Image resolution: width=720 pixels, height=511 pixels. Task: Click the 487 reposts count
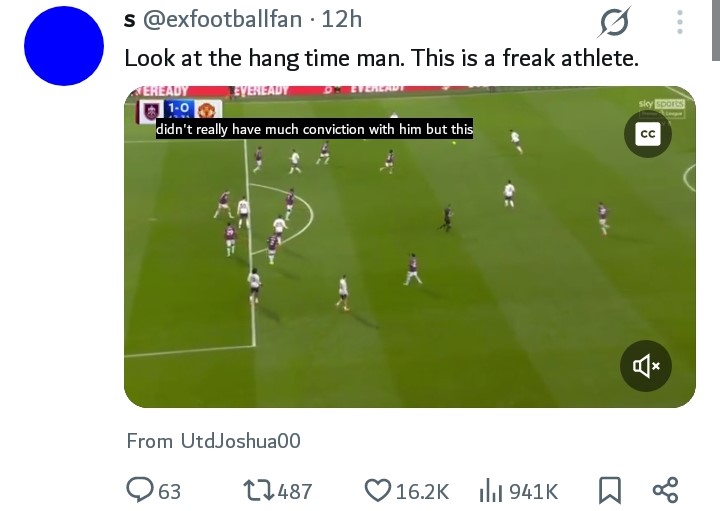(x=294, y=491)
